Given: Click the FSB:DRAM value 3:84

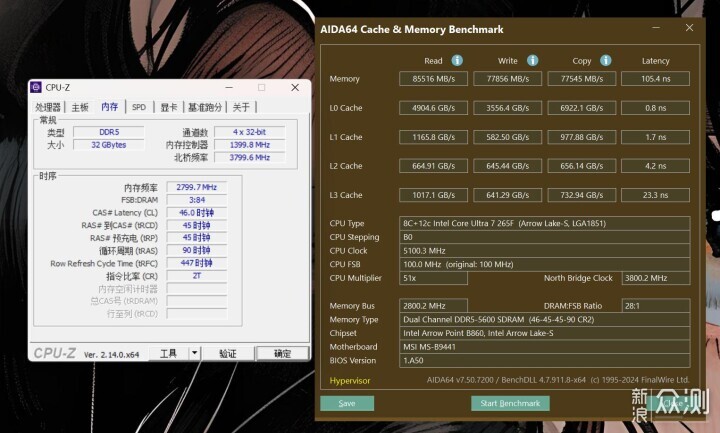Looking at the screenshot, I should (x=197, y=200).
